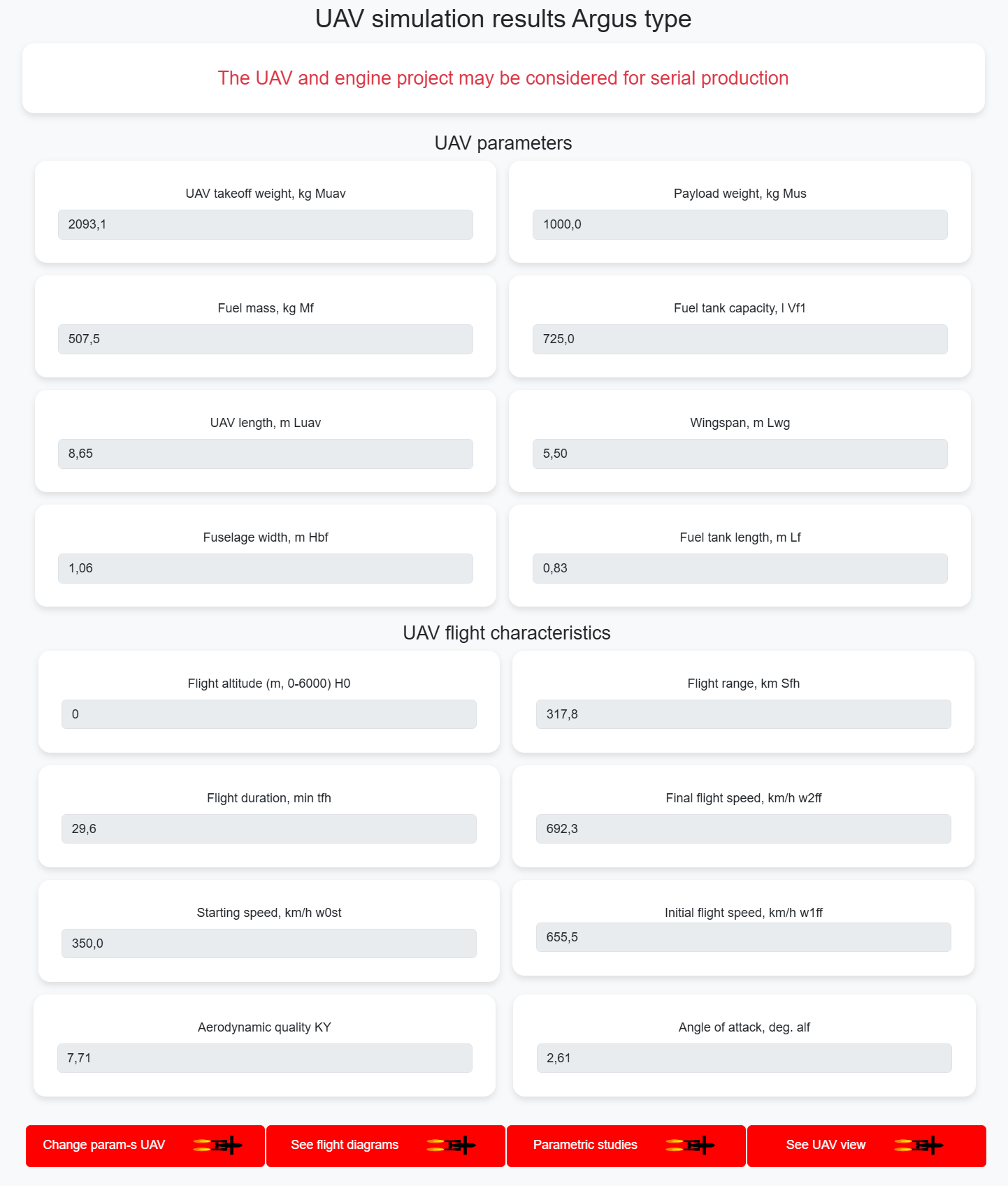Screen dimensions: 1008x1186
Task: Select the Flight range Sfh field
Action: coord(744,714)
